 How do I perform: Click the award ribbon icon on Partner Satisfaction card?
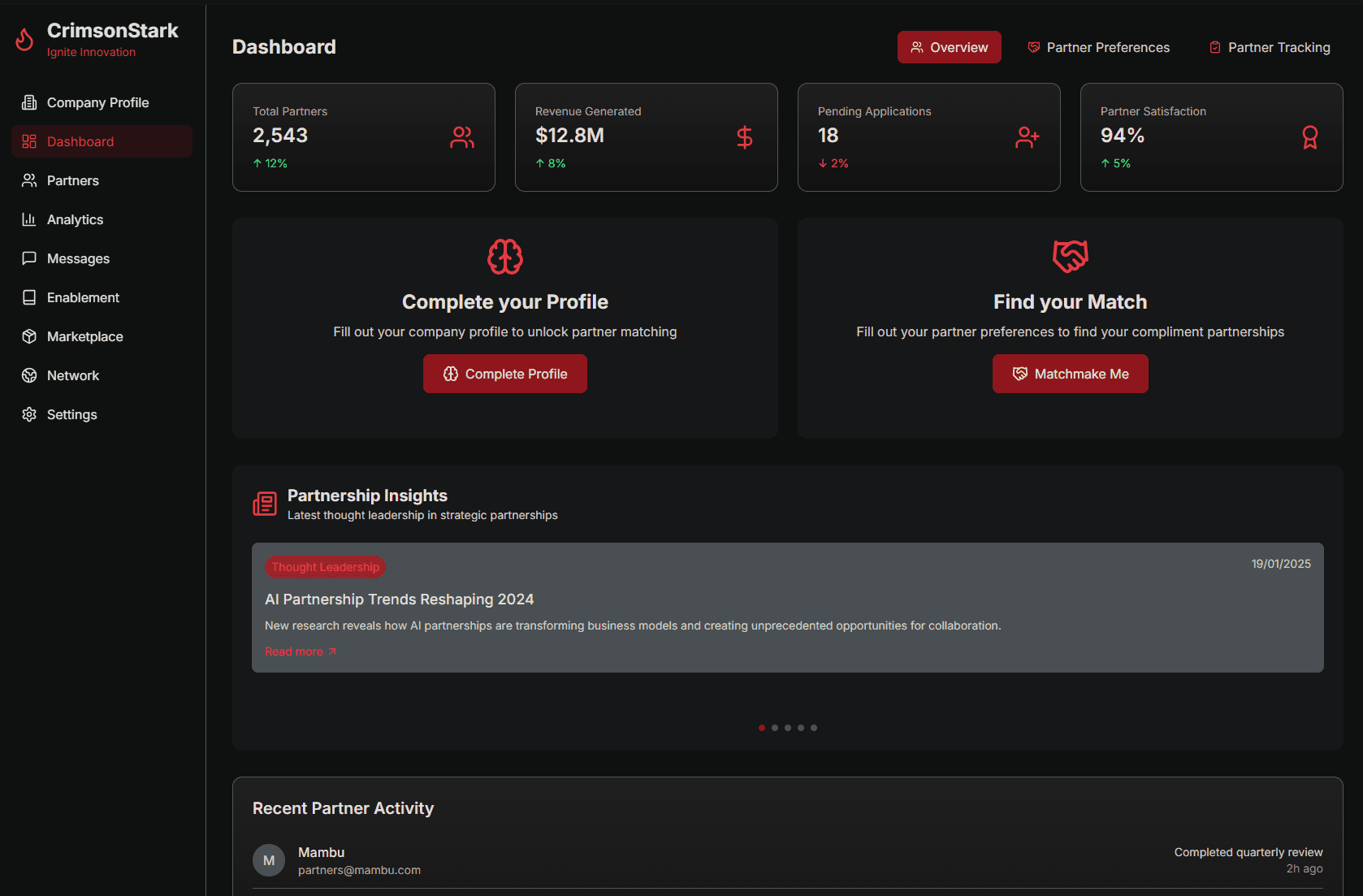tap(1310, 137)
